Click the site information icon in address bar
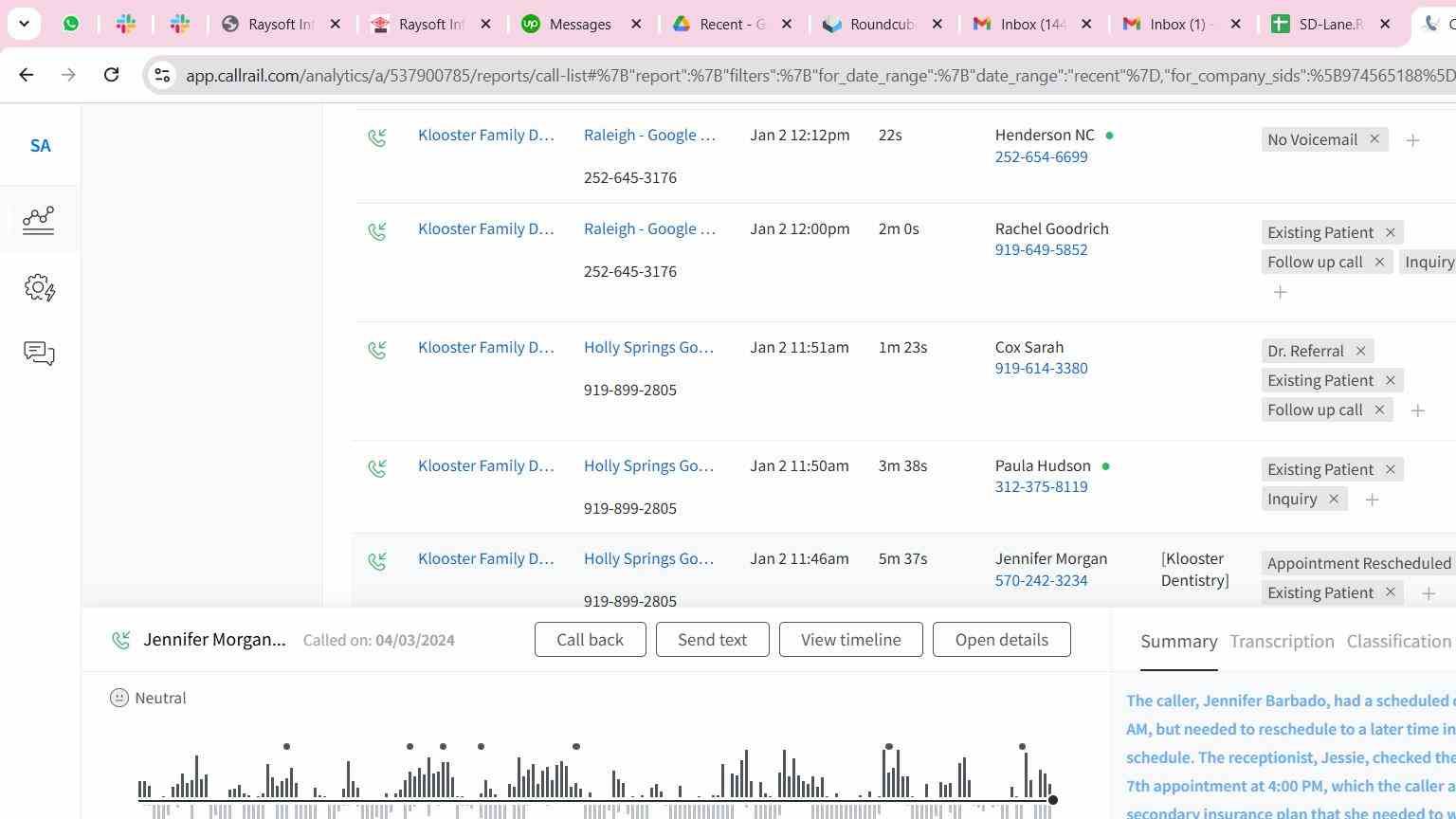The image size is (1456, 819). click(162, 75)
